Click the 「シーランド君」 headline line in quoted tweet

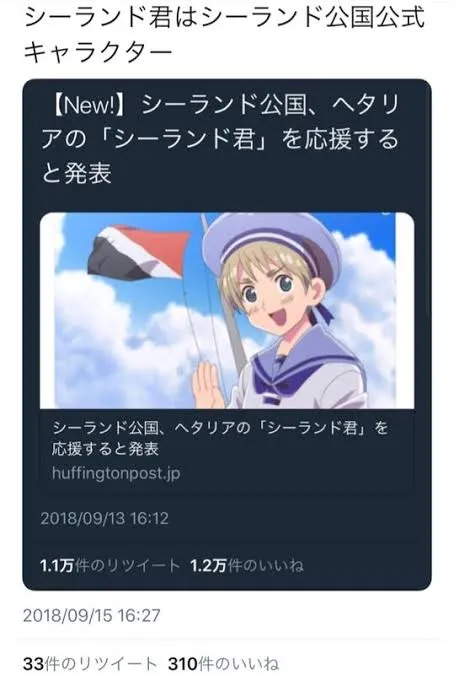pos(220,139)
